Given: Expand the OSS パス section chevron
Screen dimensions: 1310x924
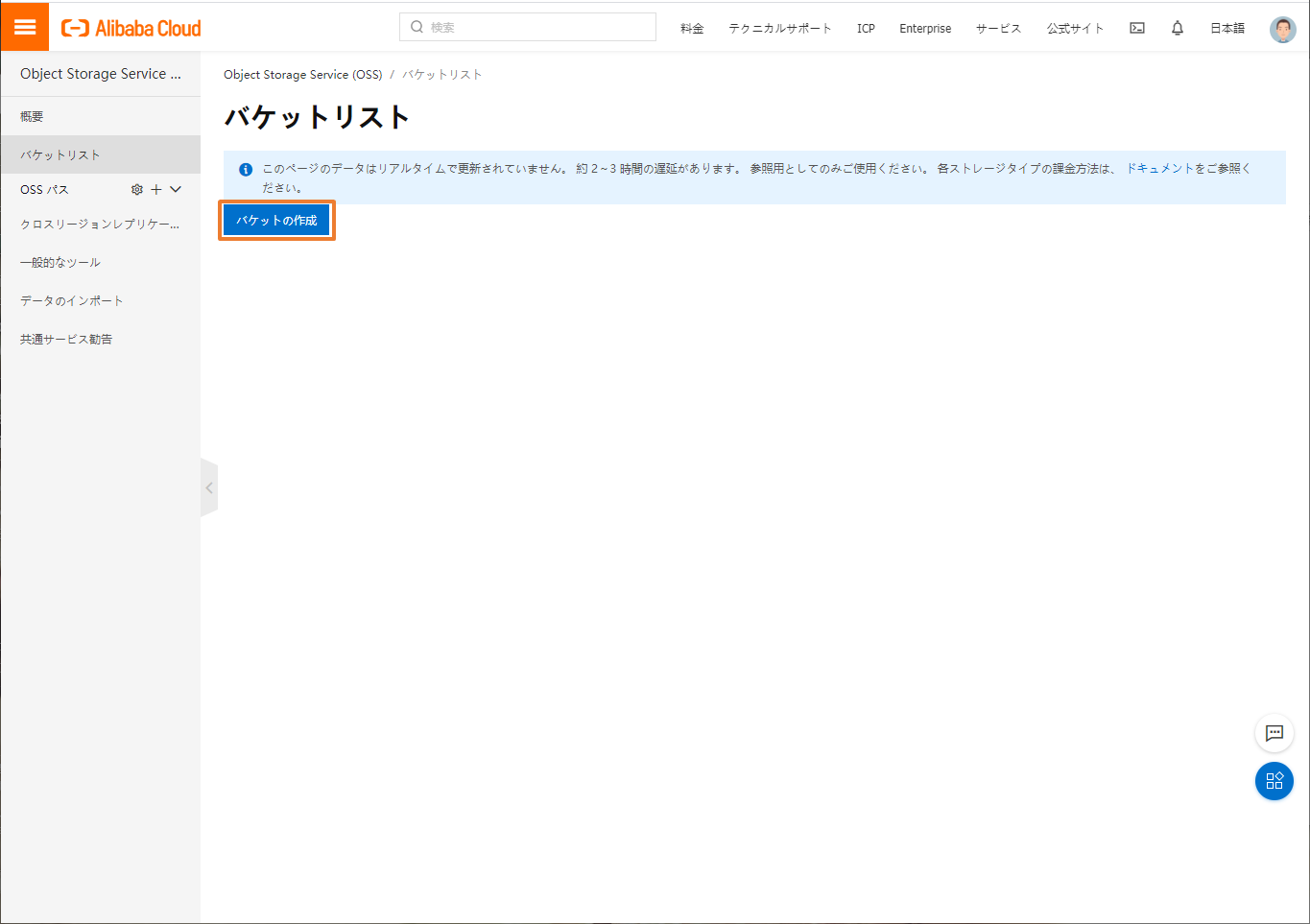Looking at the screenshot, I should (174, 189).
